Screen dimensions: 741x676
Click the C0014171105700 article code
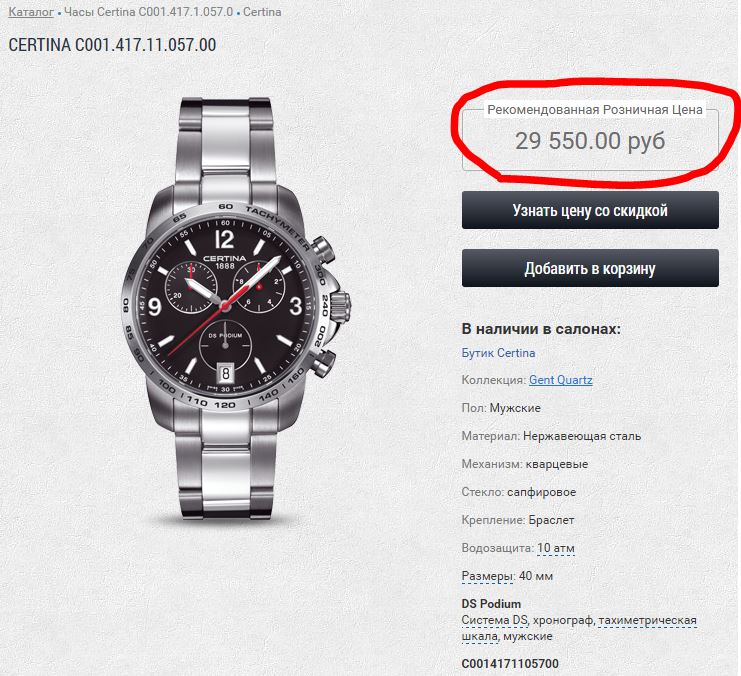pyautogui.click(x=510, y=664)
